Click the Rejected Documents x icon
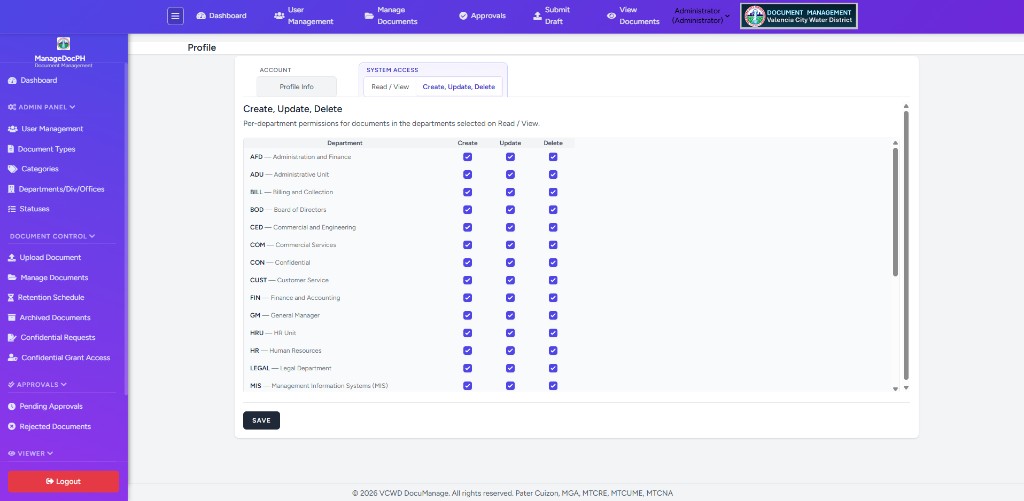This screenshot has height=501, width=1024. click(x=12, y=427)
